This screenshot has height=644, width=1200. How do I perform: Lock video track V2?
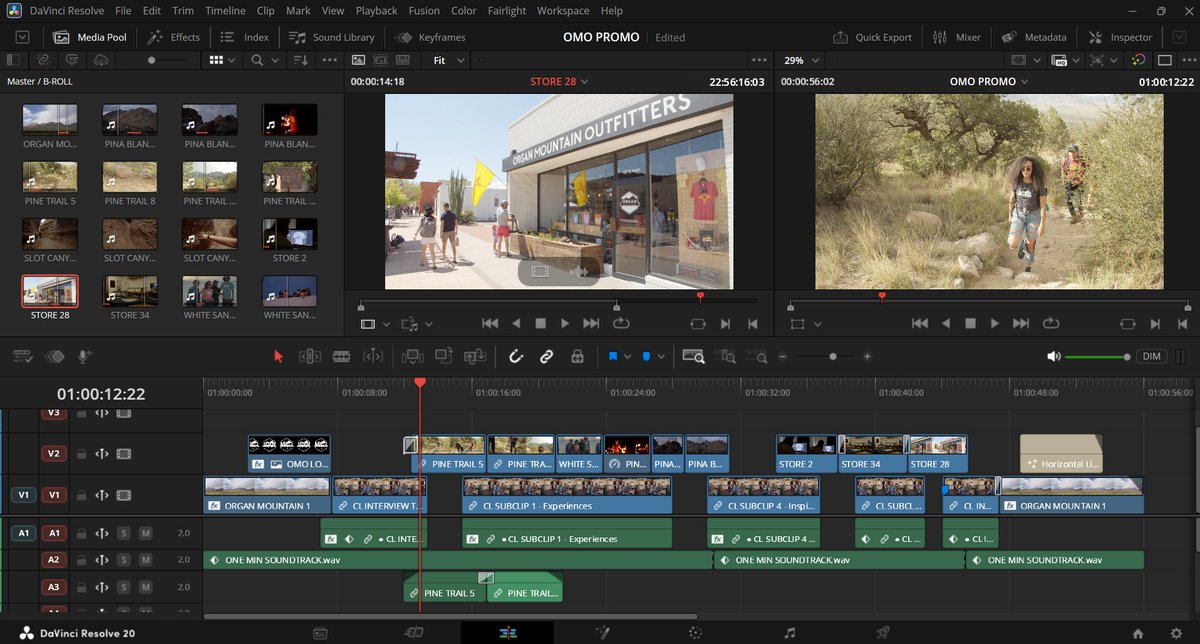pyautogui.click(x=82, y=453)
